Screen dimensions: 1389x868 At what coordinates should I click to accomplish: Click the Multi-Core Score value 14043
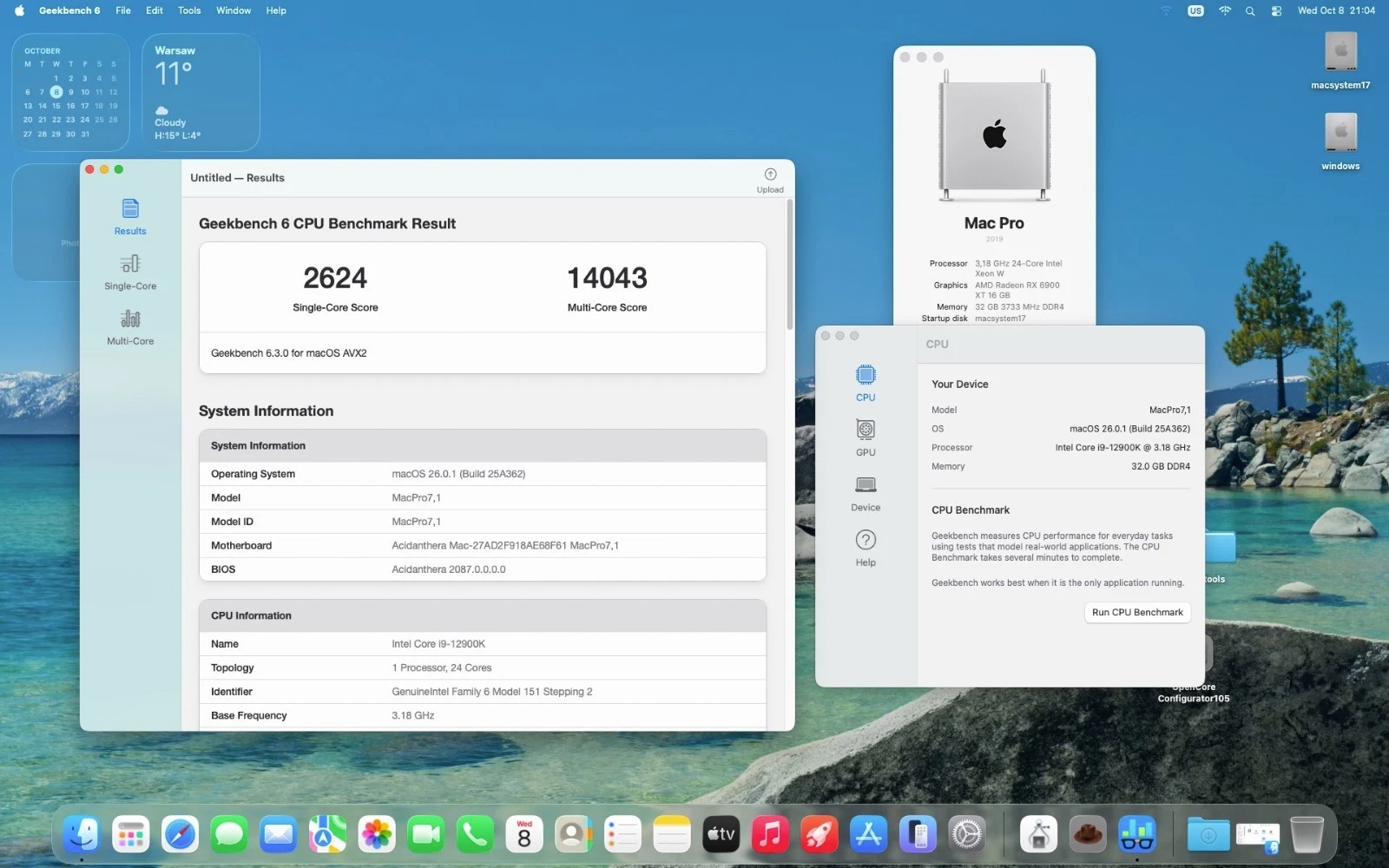click(607, 278)
